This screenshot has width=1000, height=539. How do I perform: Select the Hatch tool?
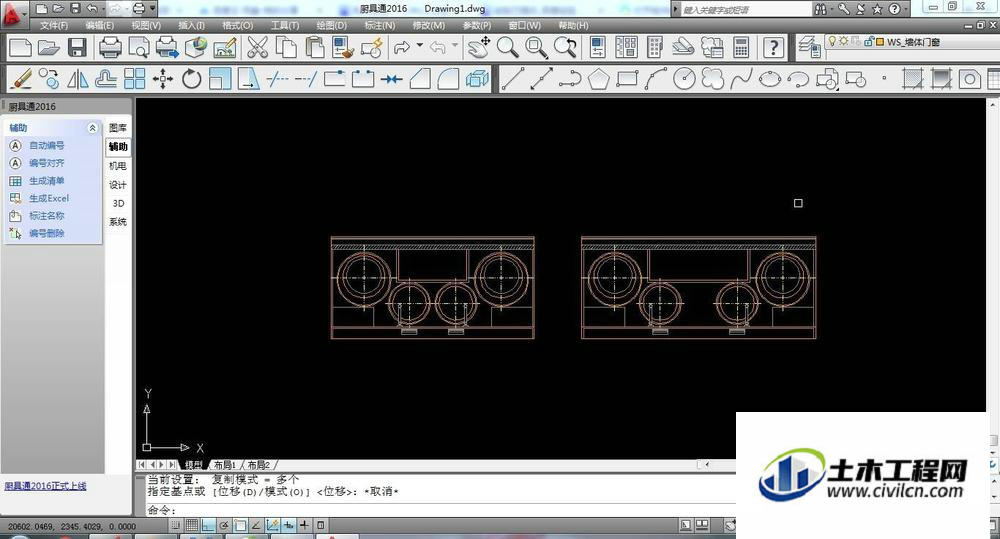point(913,79)
